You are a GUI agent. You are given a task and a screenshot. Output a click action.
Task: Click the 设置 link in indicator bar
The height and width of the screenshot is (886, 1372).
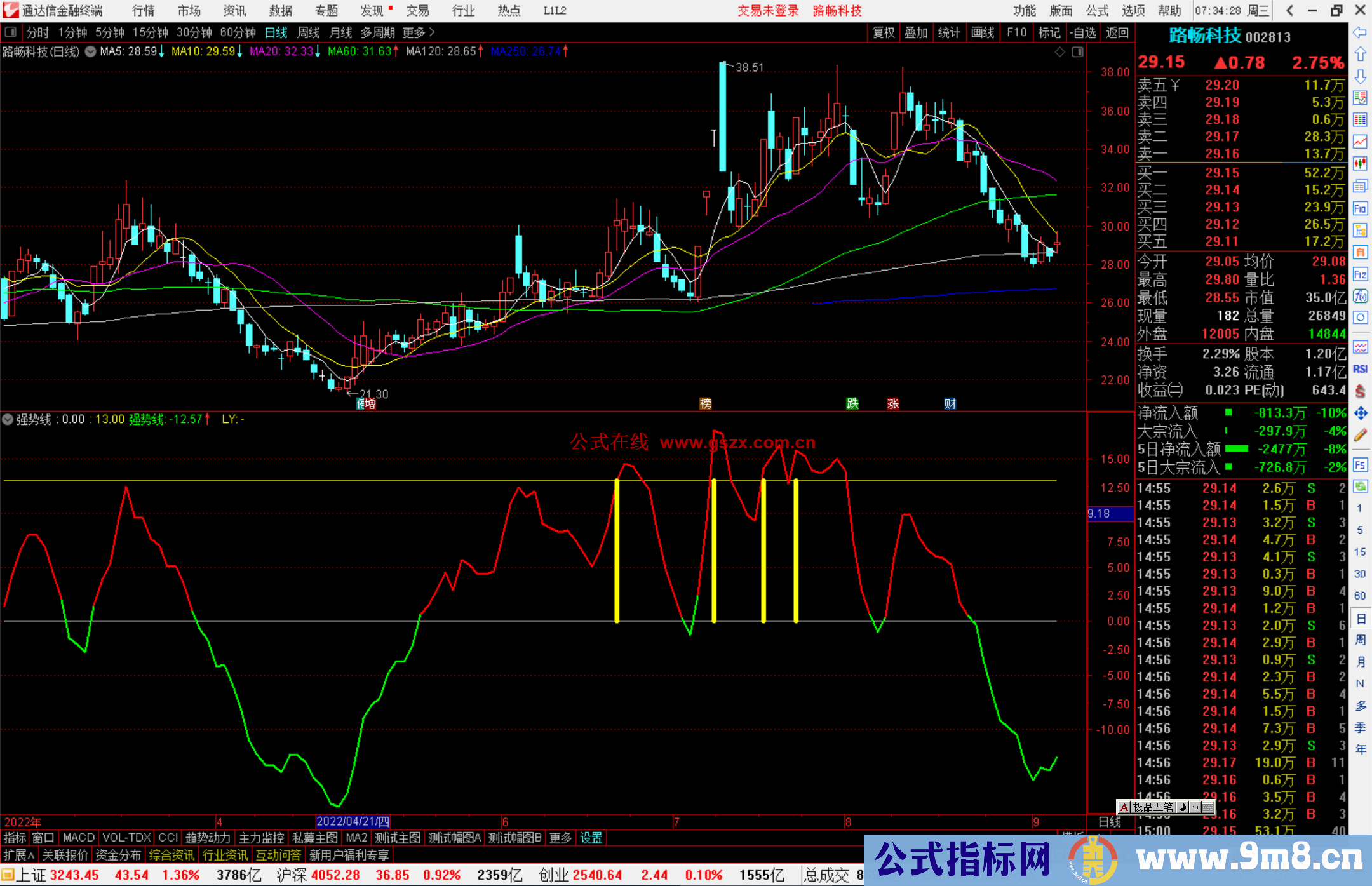point(591,838)
